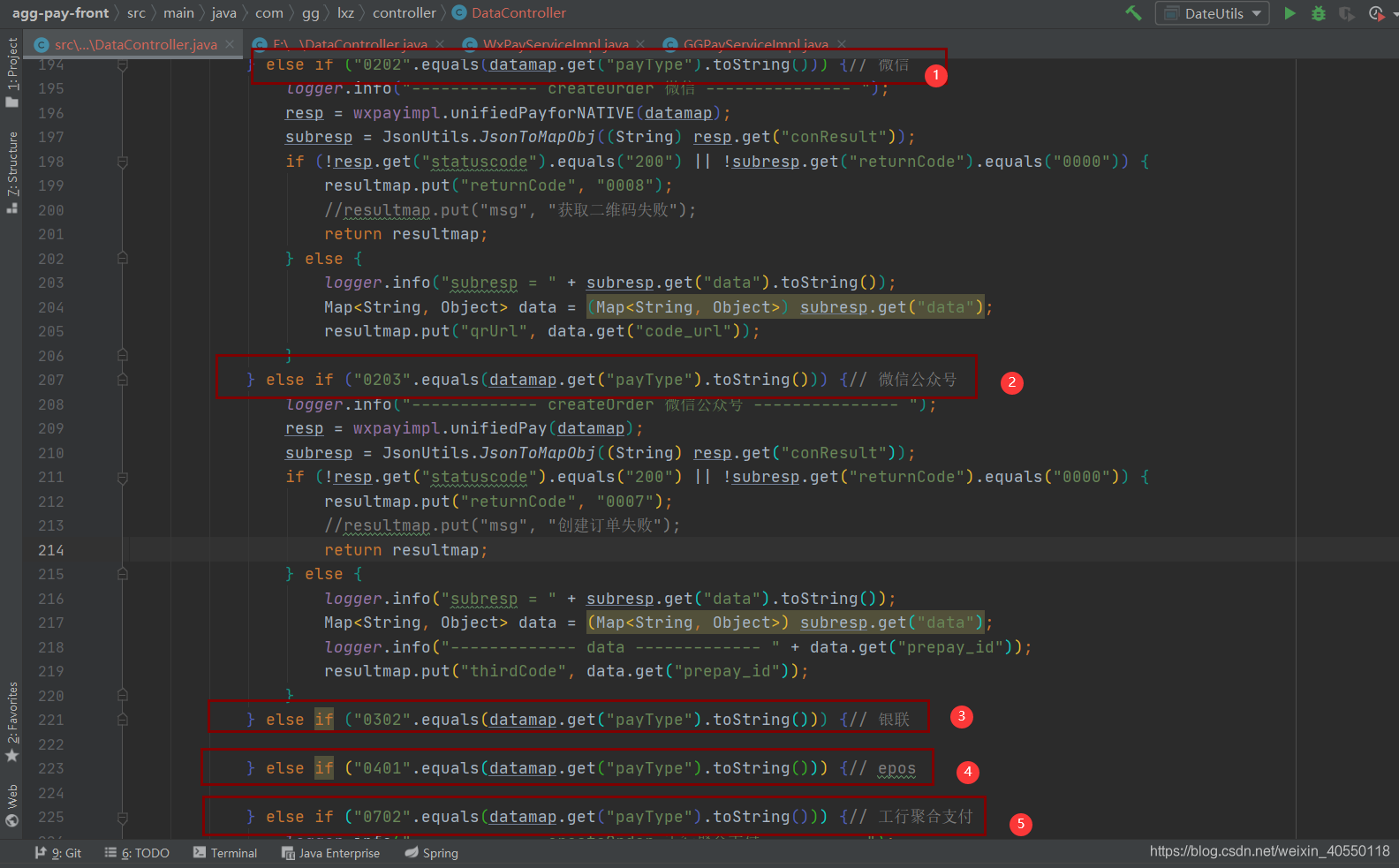Collapse code fold at line 215
This screenshot has height=868, width=1399.
tap(123, 574)
